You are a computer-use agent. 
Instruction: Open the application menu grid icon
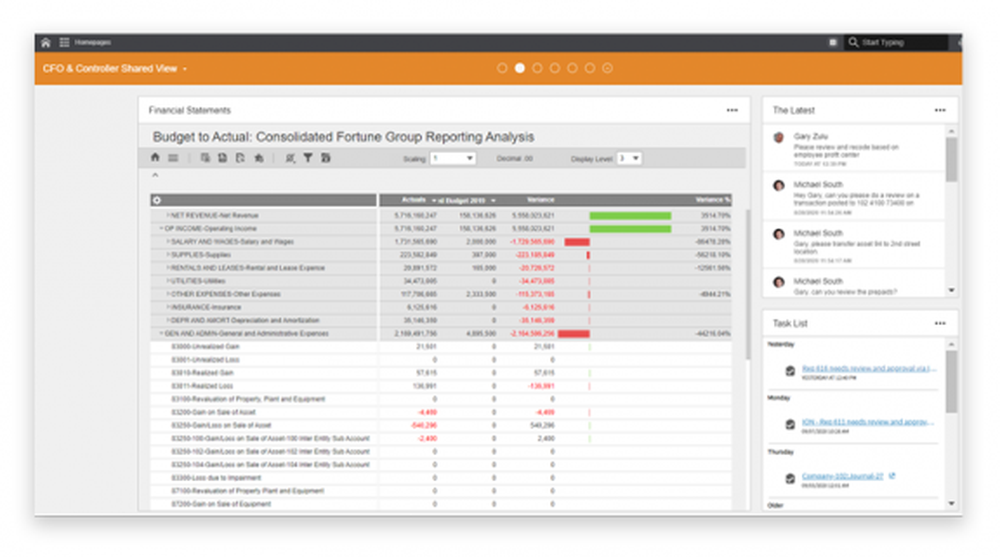(64, 43)
